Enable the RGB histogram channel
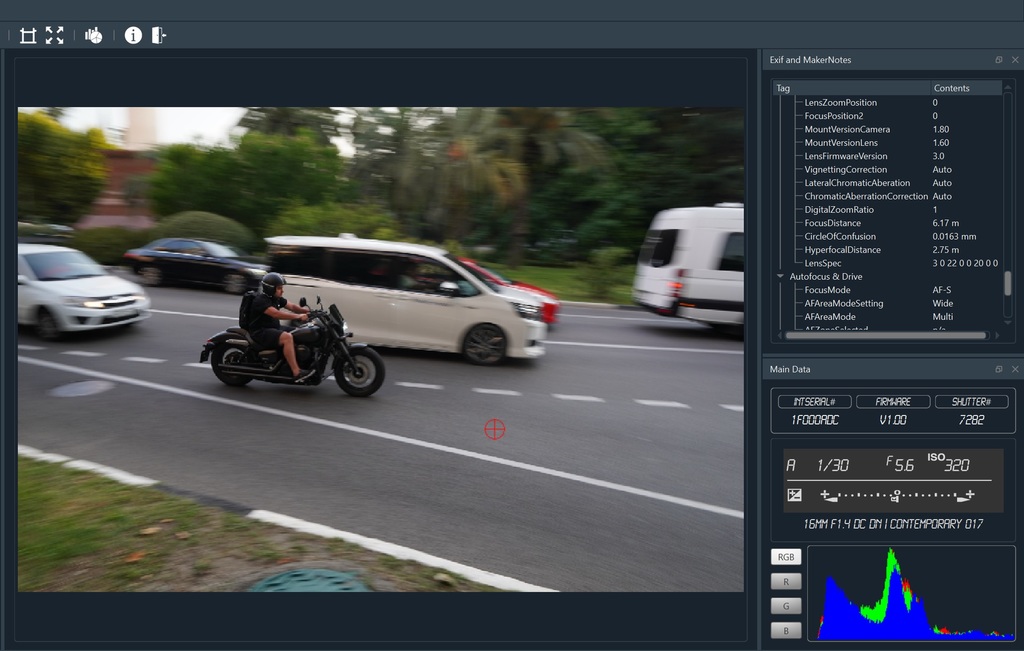Viewport: 1024px width, 651px height. click(786, 557)
